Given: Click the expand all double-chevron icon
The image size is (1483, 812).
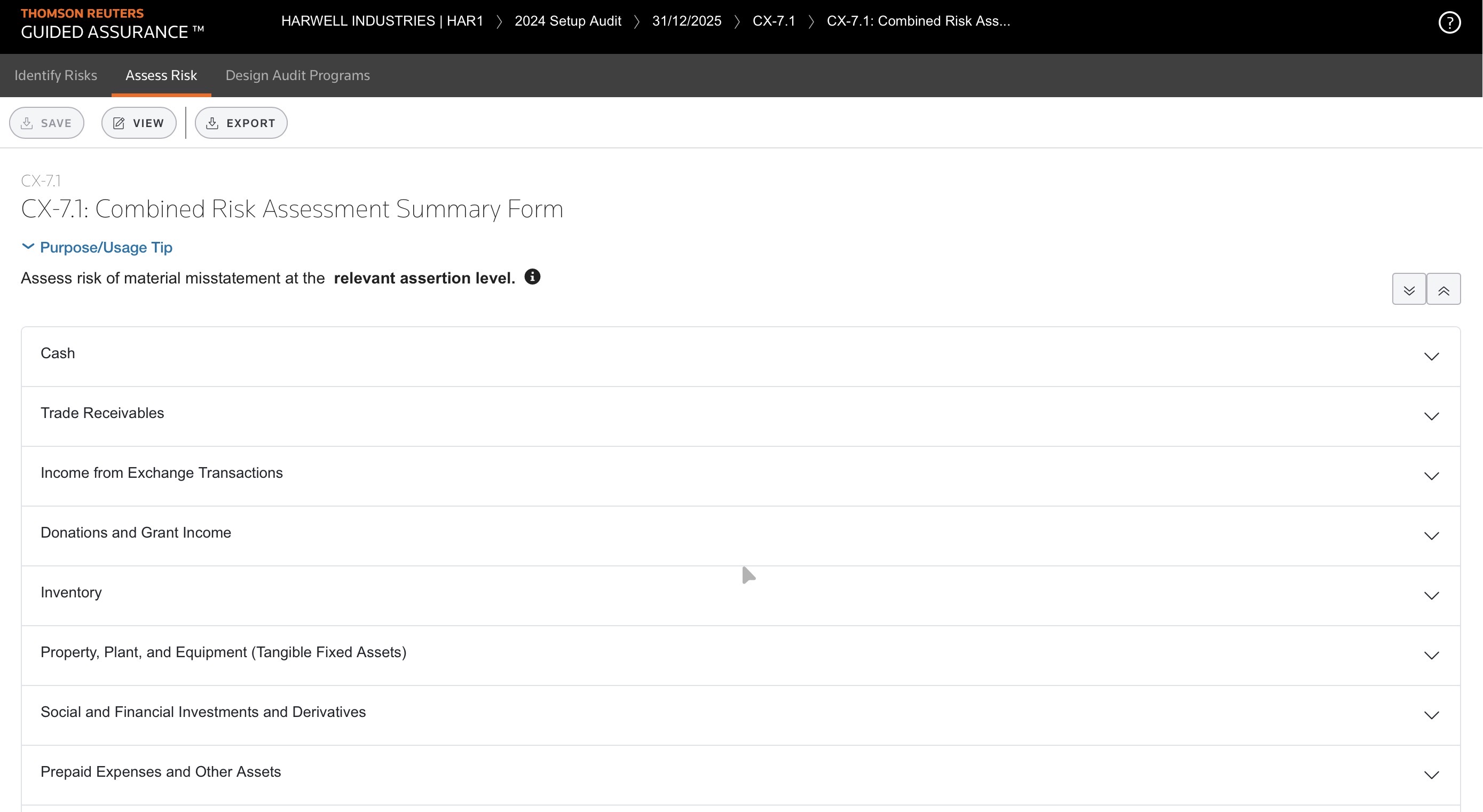Looking at the screenshot, I should 1409,290.
